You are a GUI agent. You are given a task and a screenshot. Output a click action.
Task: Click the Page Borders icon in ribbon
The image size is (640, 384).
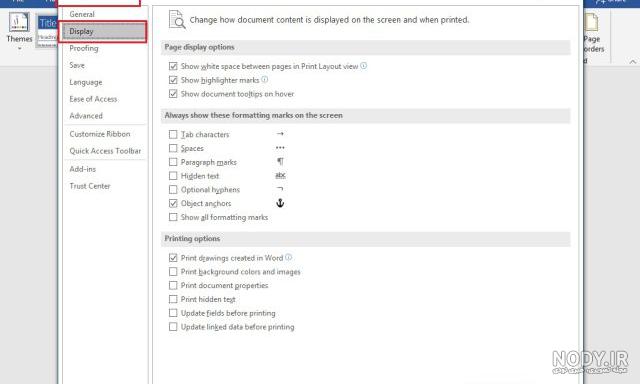point(592,23)
